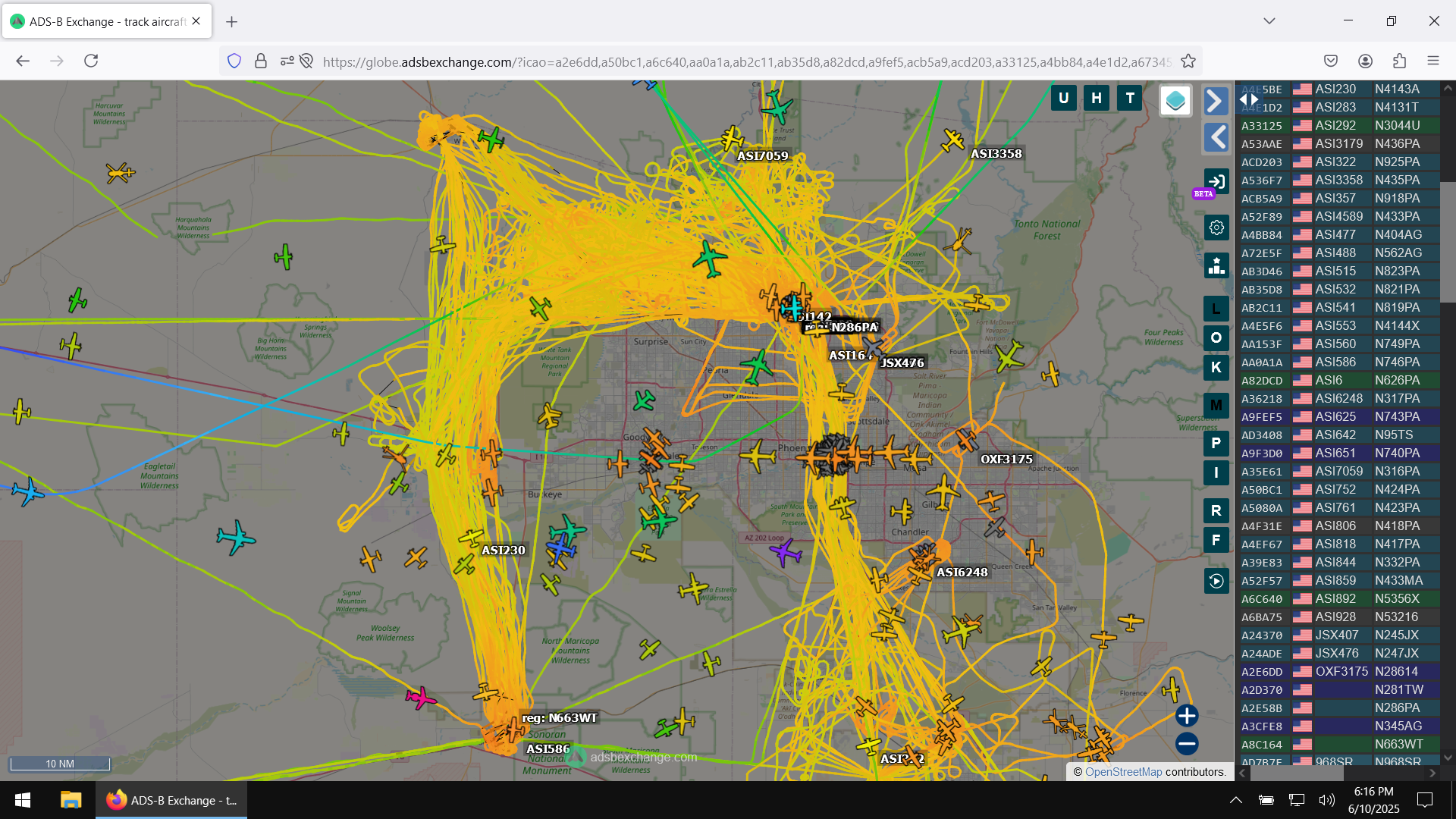The width and height of the screenshot is (1456, 819).
Task: Toggle the O map option
Action: [1216, 337]
